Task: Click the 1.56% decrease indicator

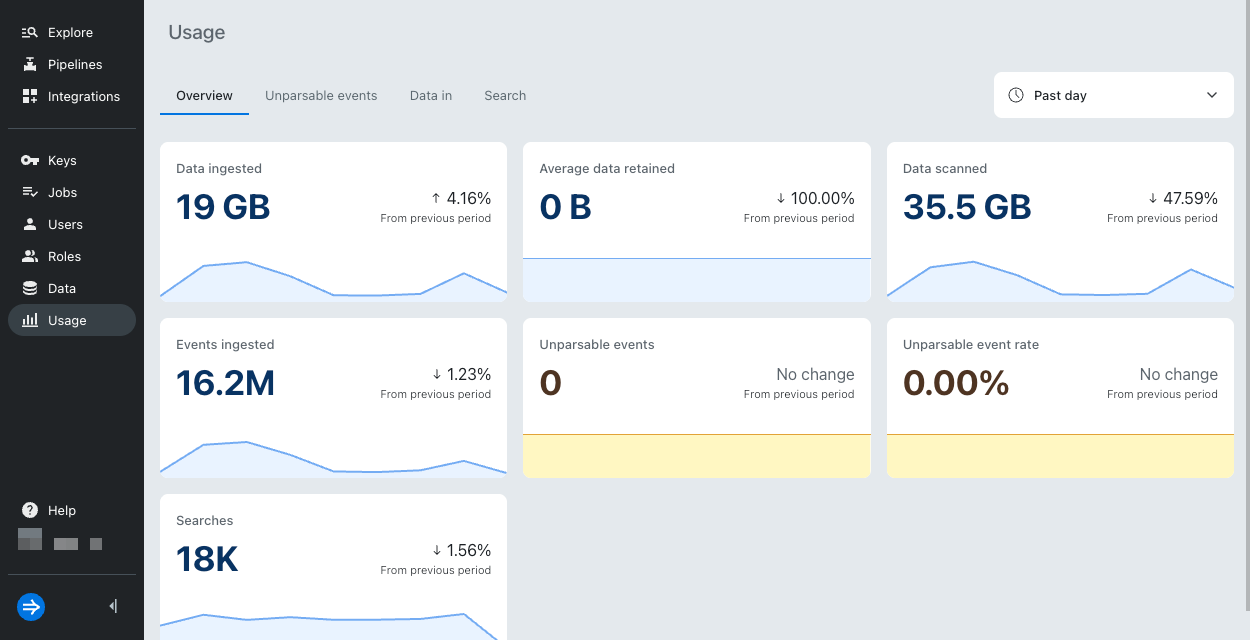Action: (x=461, y=550)
